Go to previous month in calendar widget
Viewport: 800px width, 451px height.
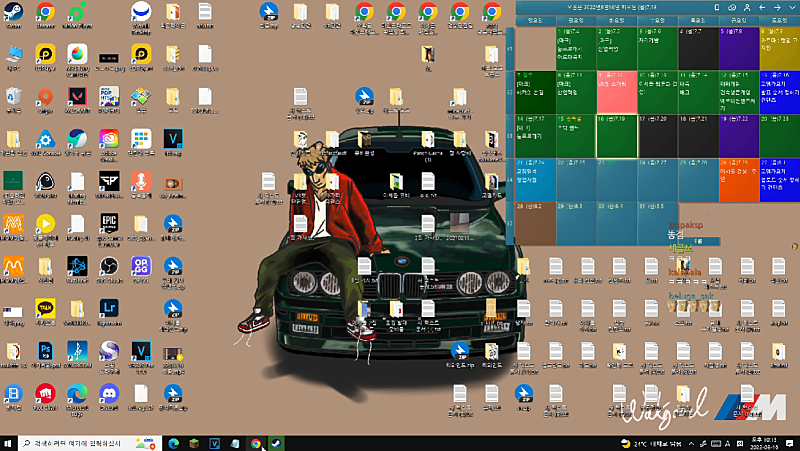point(764,7)
